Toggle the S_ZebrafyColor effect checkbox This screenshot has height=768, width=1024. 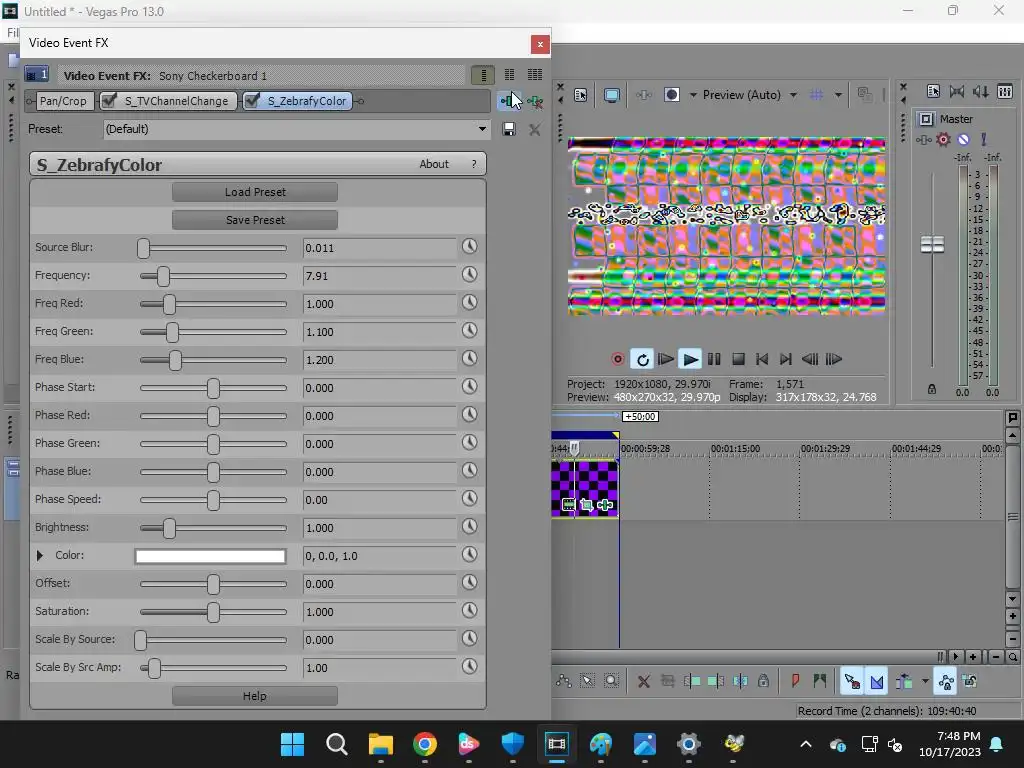(251, 100)
